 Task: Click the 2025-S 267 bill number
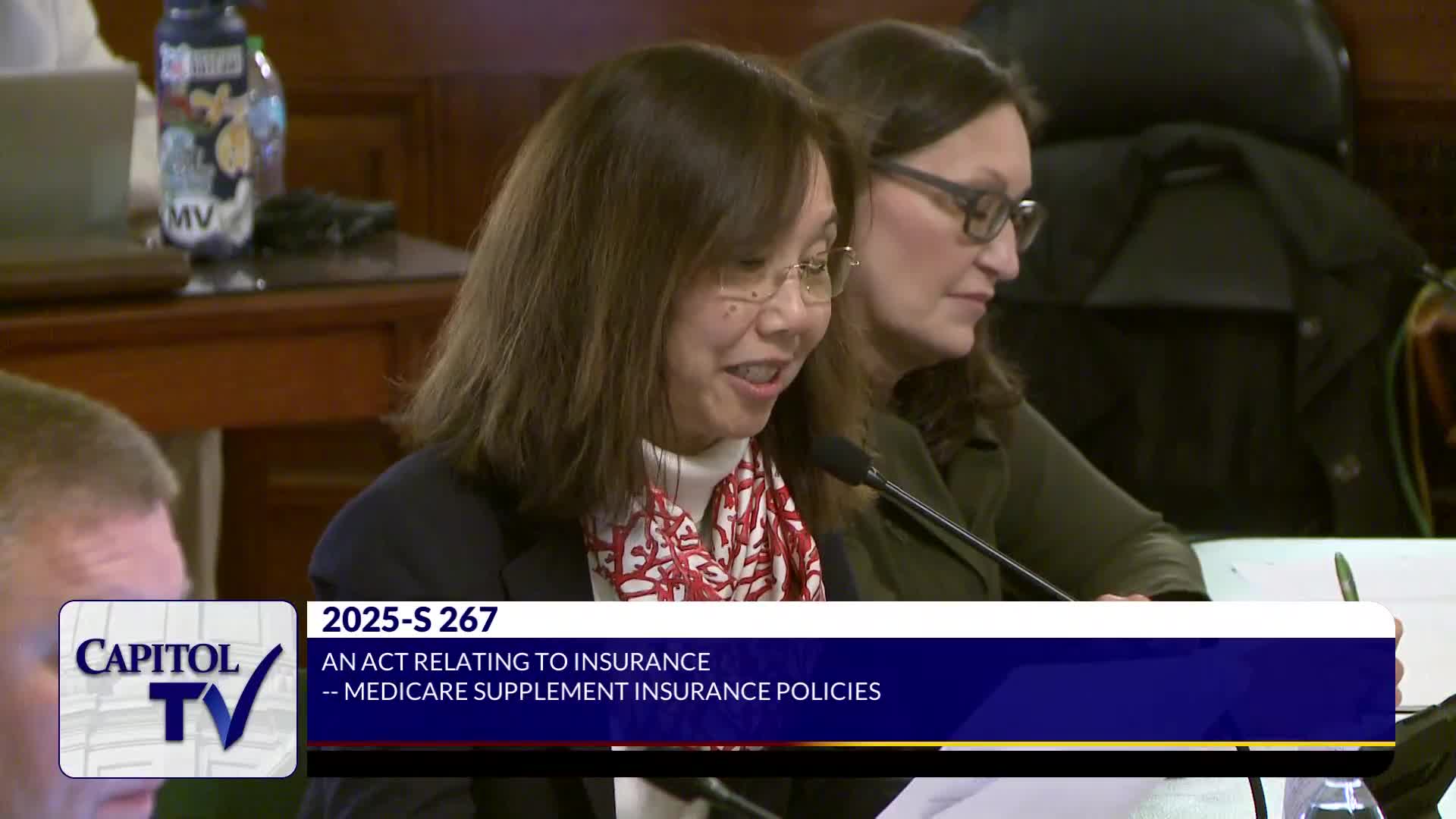409,620
